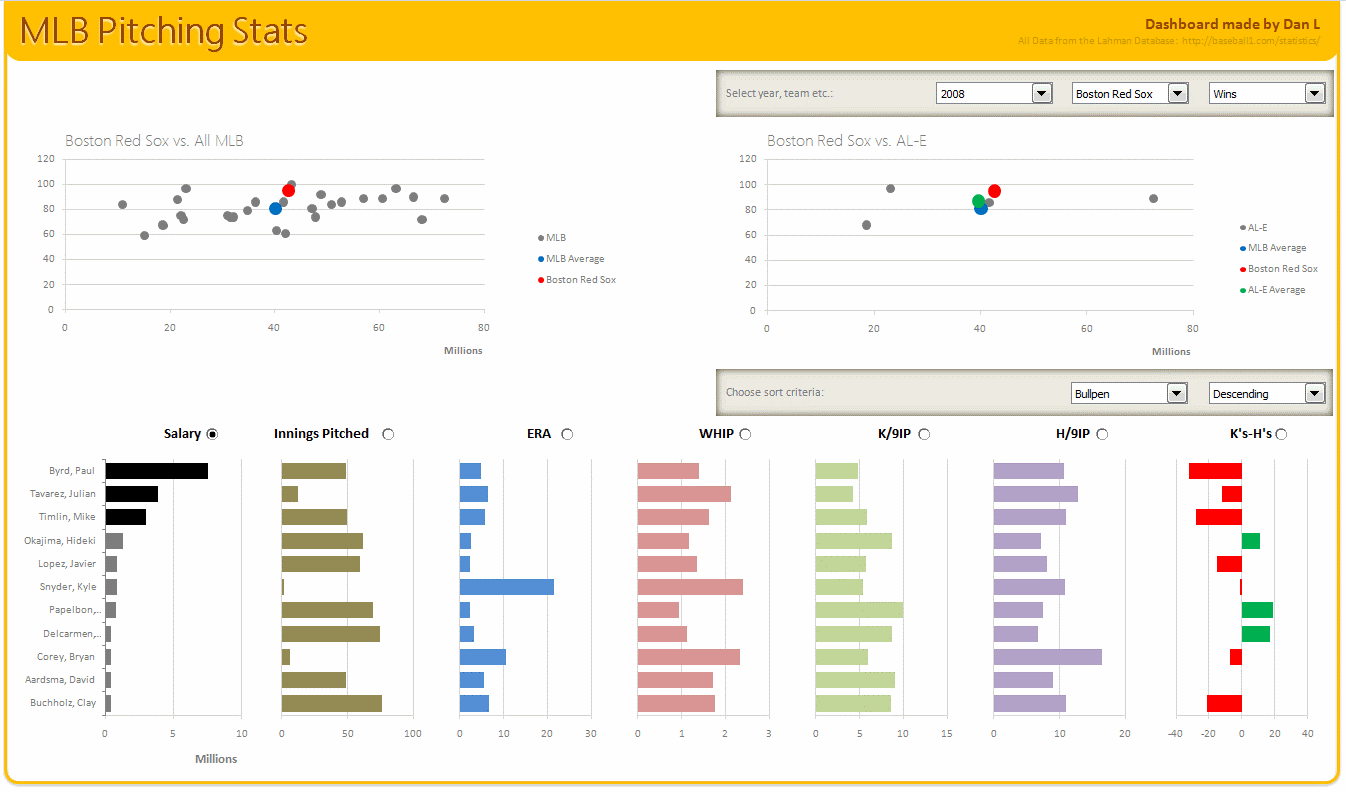The height and width of the screenshot is (792, 1346).
Task: Click the MLB Pitching Stats heading
Action: pyautogui.click(x=164, y=31)
